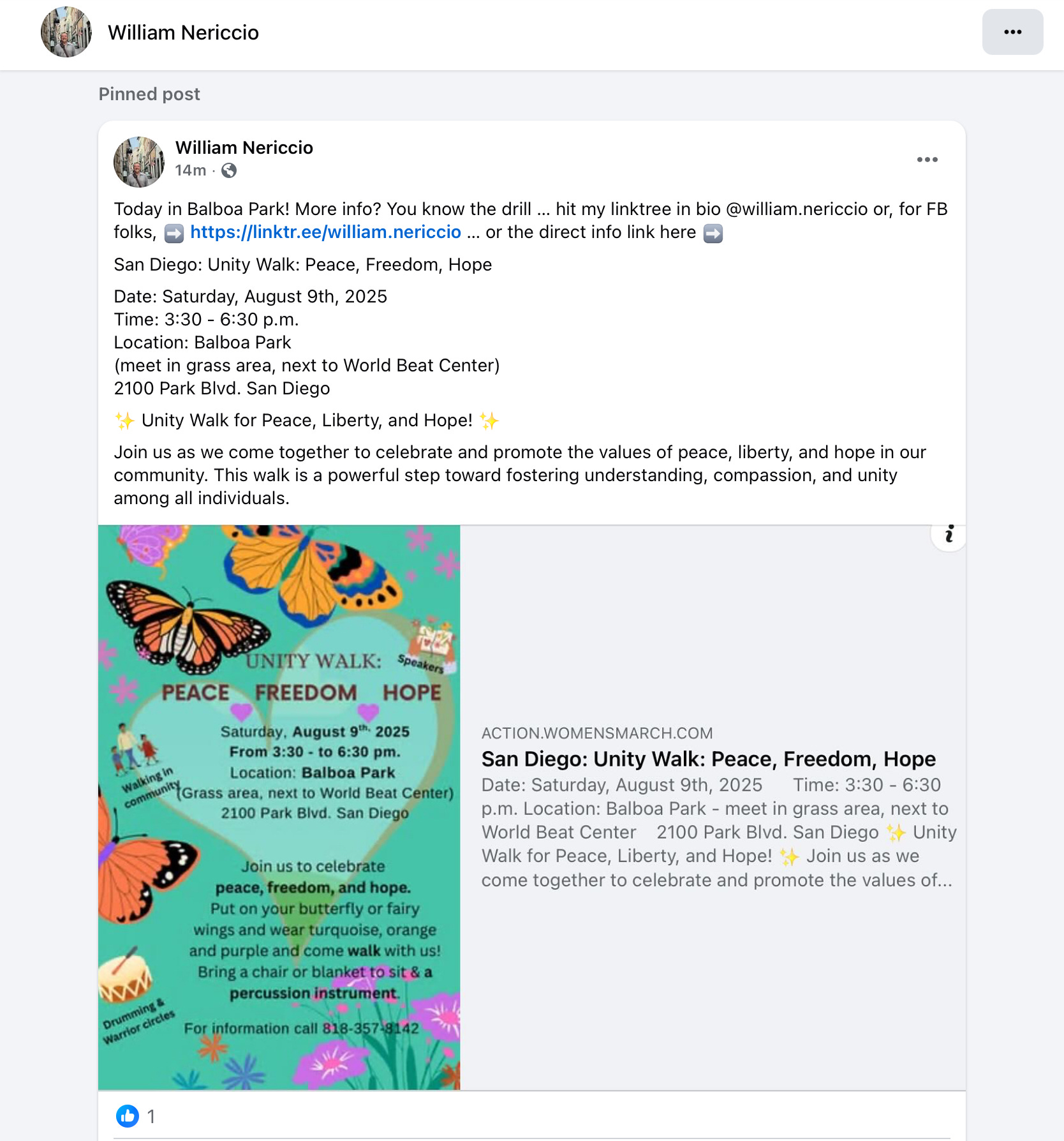Click the post author name William Nericcio
This screenshot has height=1141, width=1064.
click(x=244, y=147)
